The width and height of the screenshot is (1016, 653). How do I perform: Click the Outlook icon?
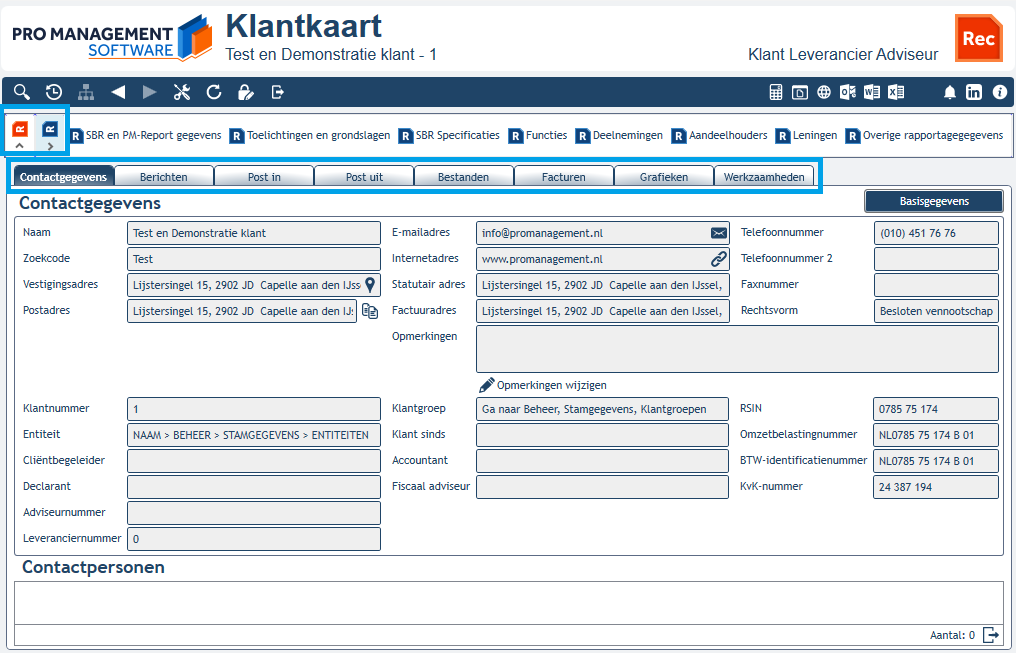tap(848, 92)
